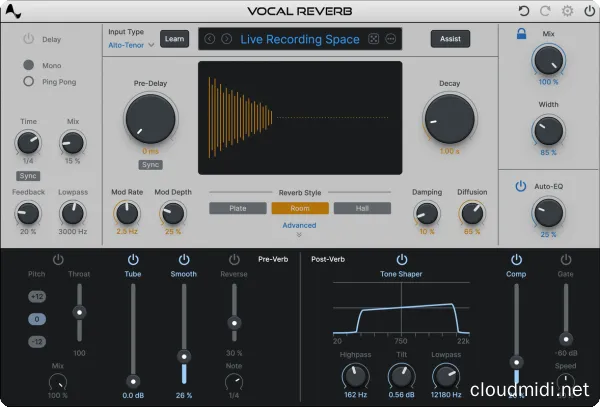Click the Learn button
The width and height of the screenshot is (600, 407).
point(174,39)
